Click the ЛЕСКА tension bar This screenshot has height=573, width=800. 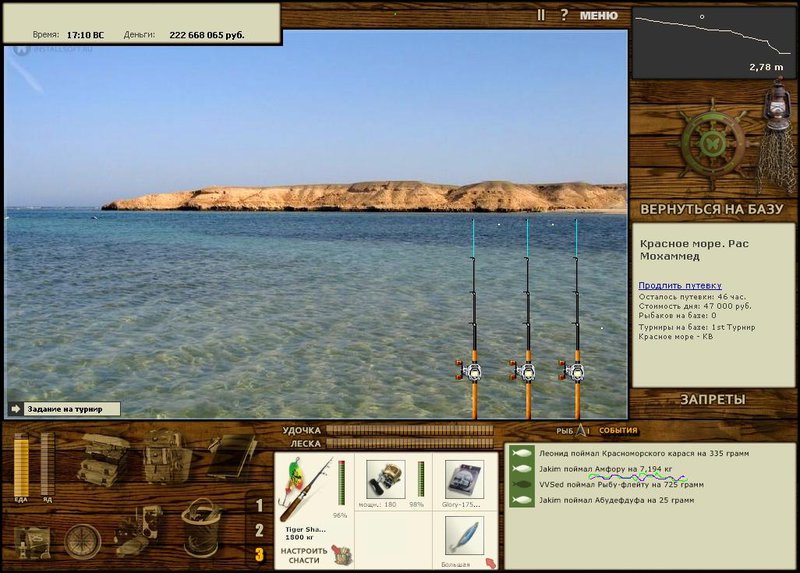tap(410, 443)
